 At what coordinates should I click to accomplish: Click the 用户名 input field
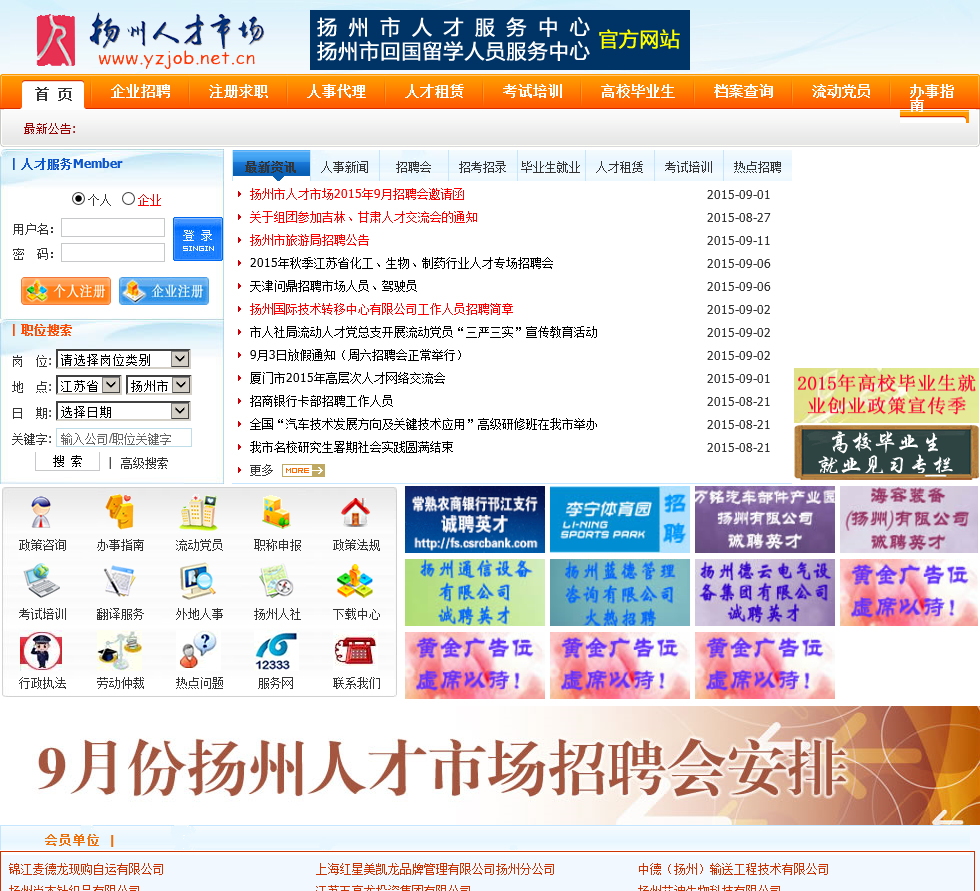pyautogui.click(x=113, y=227)
